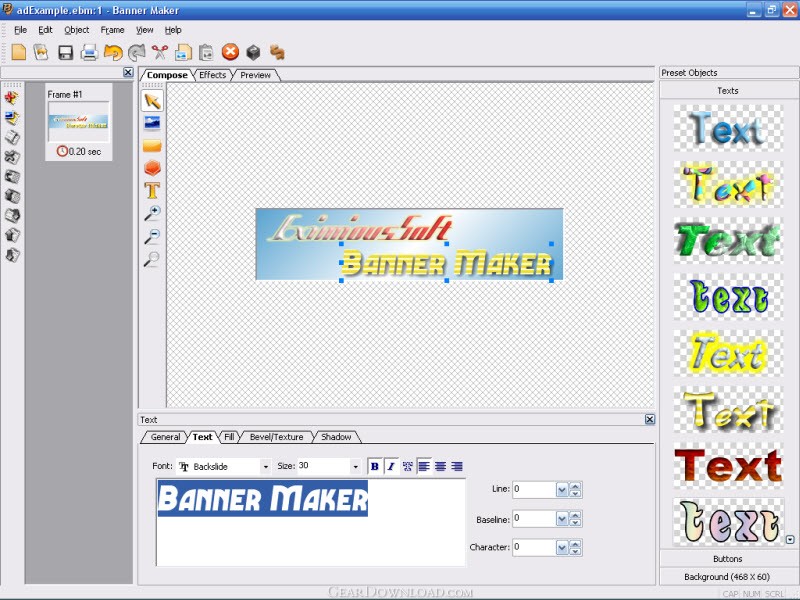This screenshot has width=800, height=600.
Task: Open the Object menu
Action: [x=77, y=30]
